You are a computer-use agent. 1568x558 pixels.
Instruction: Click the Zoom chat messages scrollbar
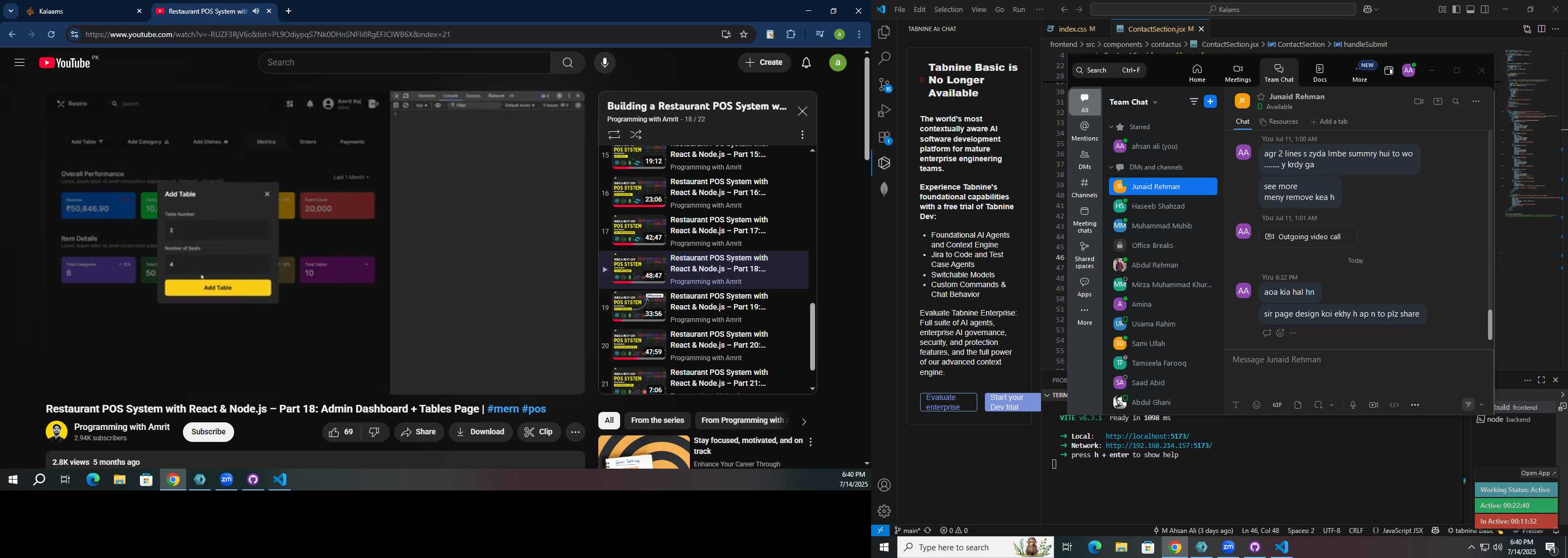[1490, 325]
